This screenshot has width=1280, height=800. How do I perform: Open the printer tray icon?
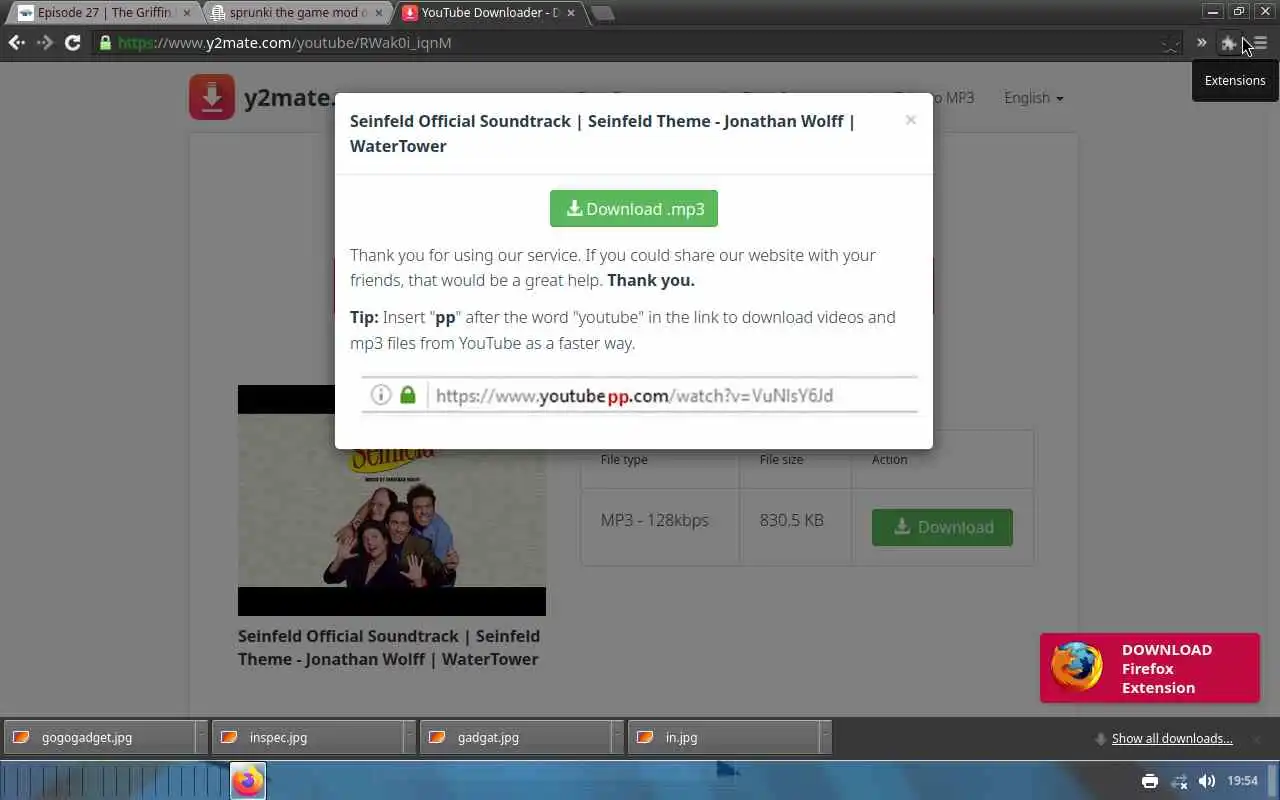click(x=1150, y=781)
